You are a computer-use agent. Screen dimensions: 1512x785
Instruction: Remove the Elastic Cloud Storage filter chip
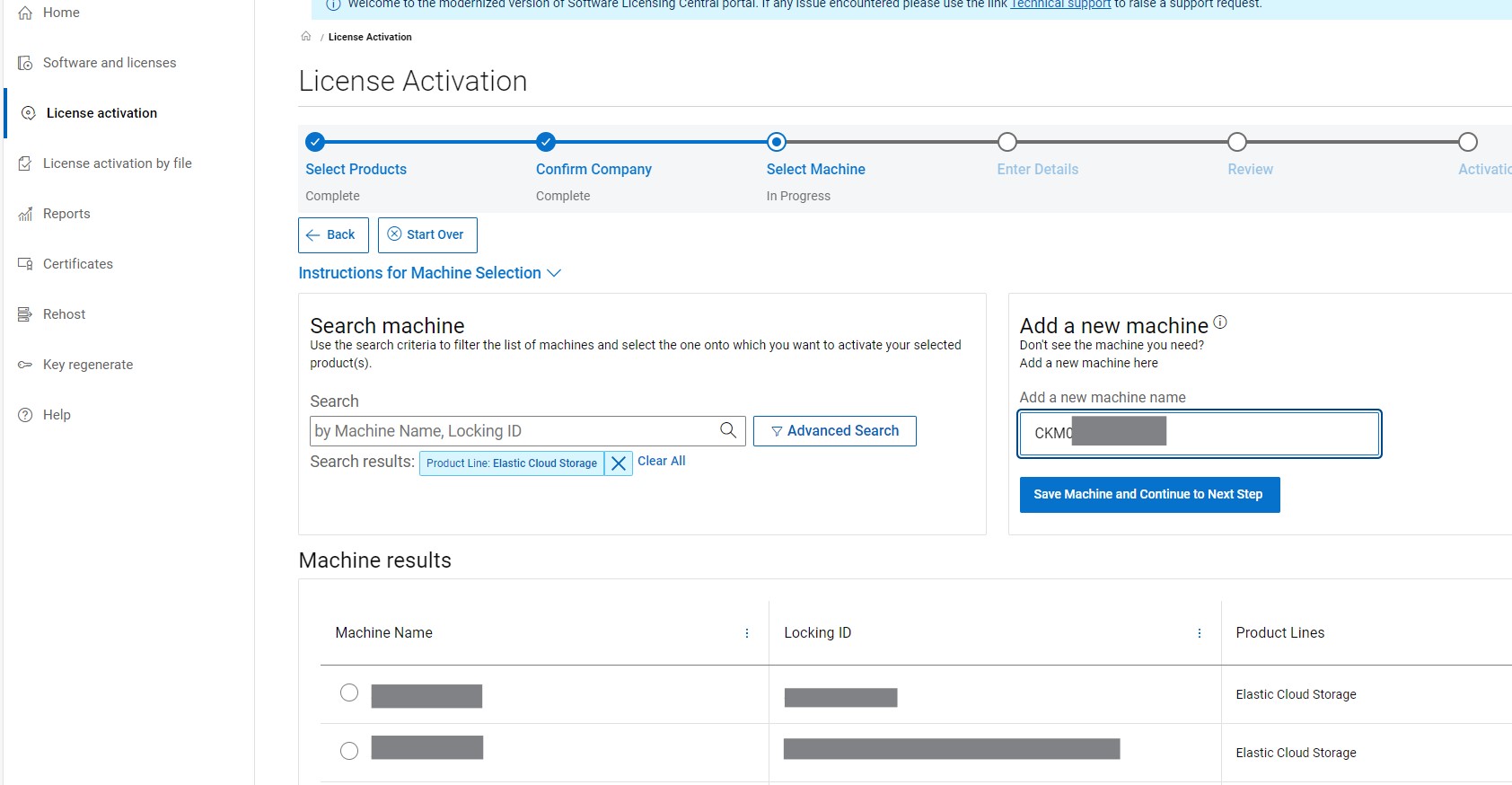click(x=618, y=463)
